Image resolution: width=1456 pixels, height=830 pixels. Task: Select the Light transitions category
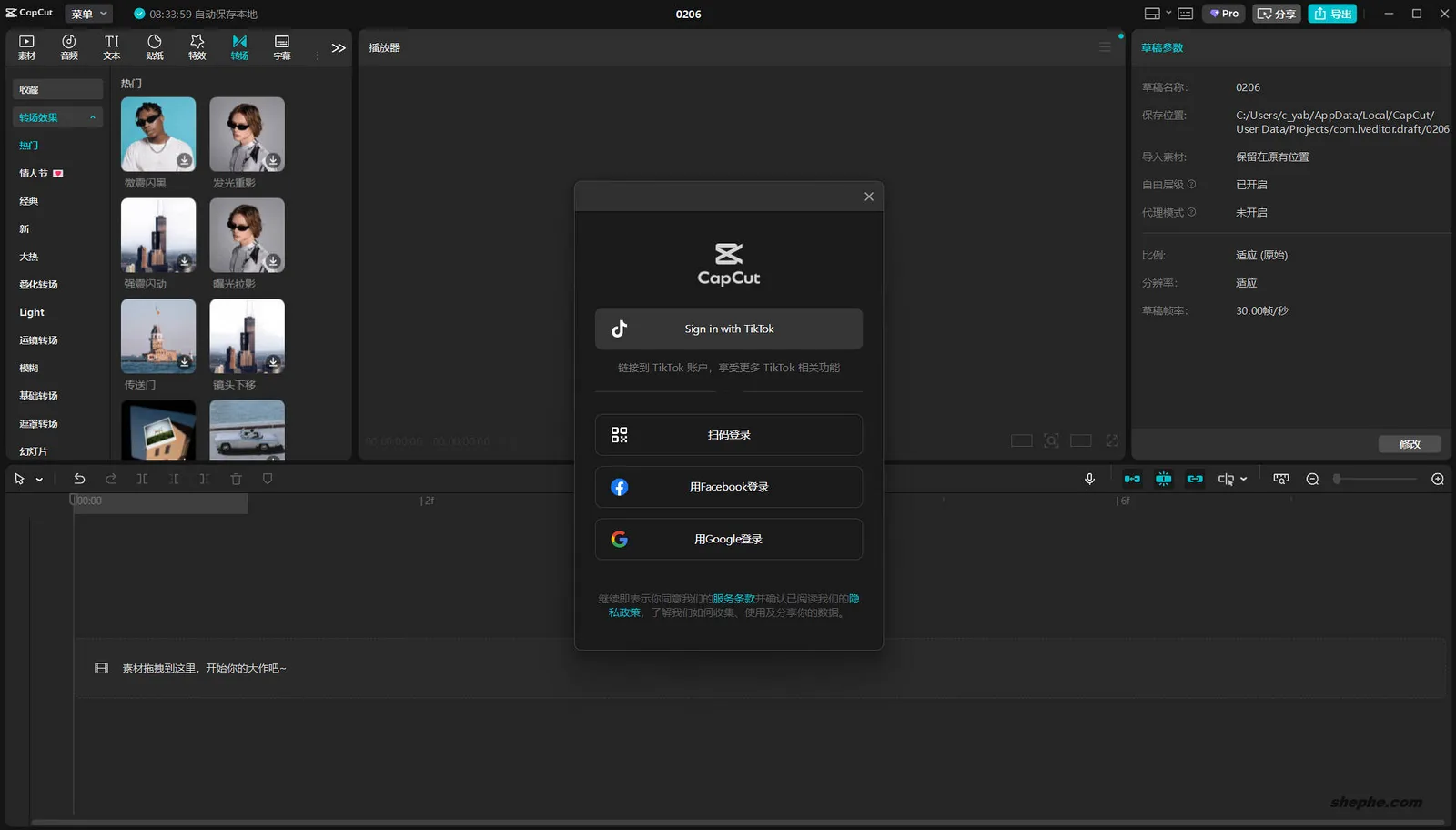(31, 311)
